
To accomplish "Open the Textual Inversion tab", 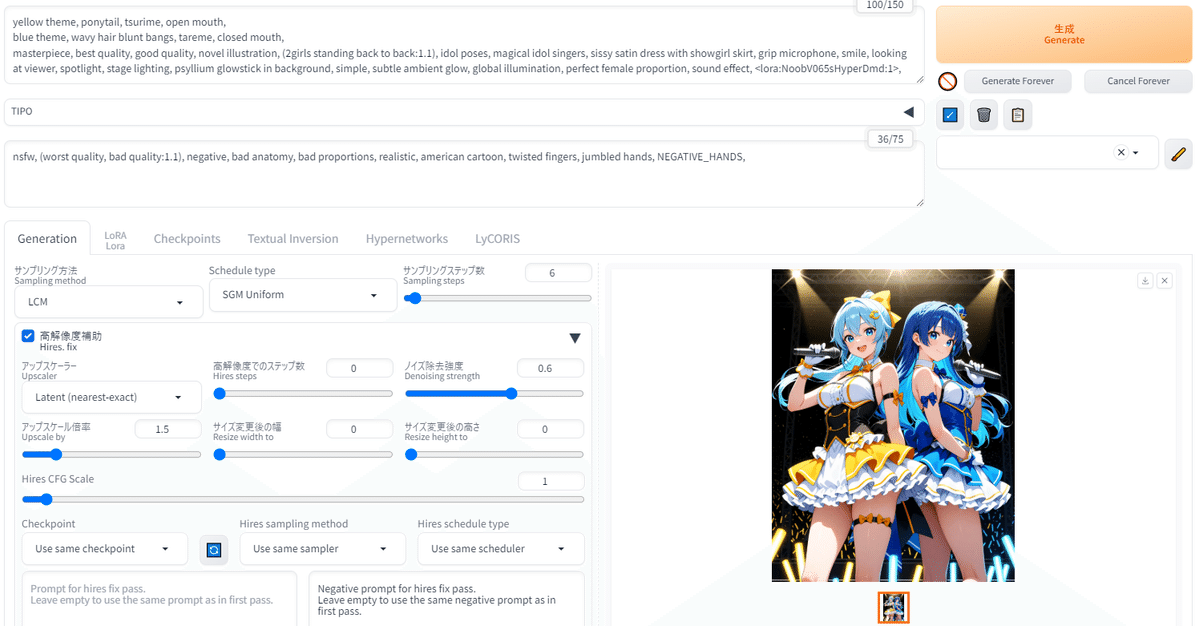I will pos(293,238).
